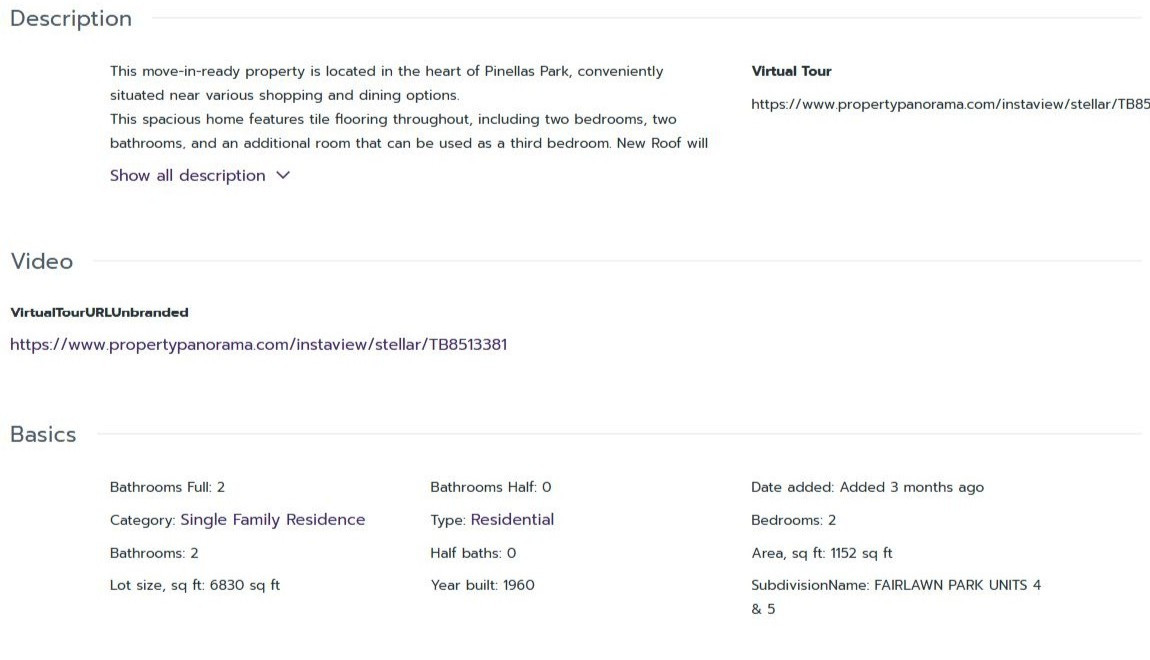This screenshot has height=660, width=1150.
Task: Select the Residential type link
Action: click(x=512, y=519)
